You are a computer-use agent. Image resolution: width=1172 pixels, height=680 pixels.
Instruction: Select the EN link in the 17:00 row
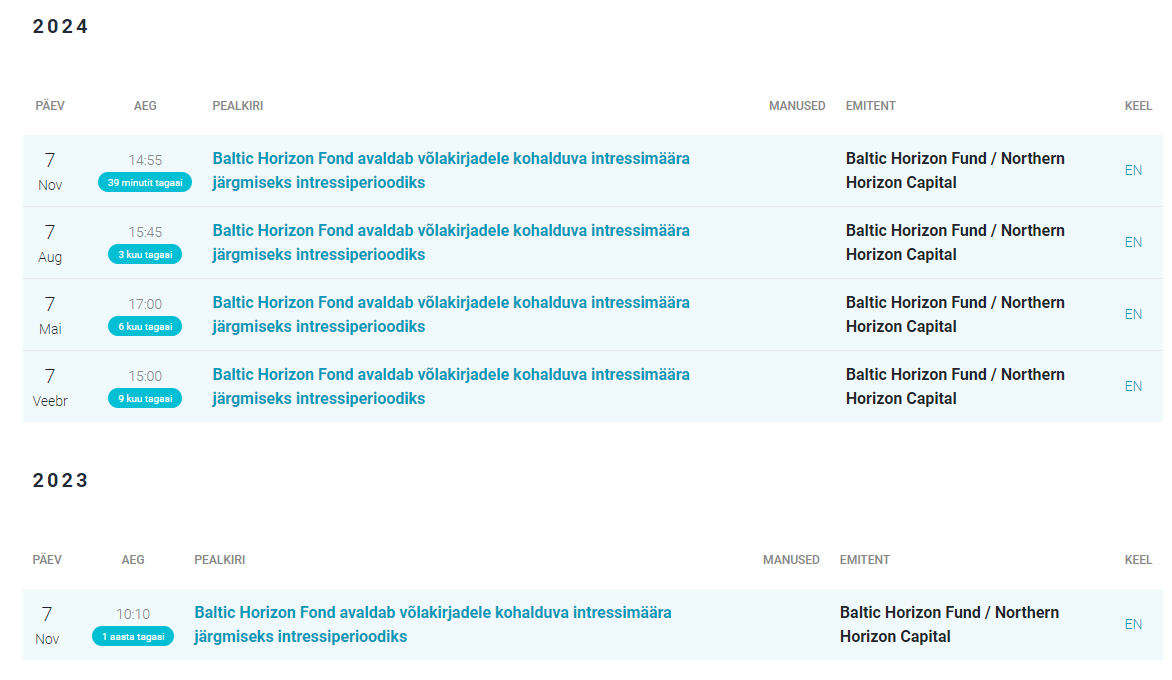tap(1133, 314)
